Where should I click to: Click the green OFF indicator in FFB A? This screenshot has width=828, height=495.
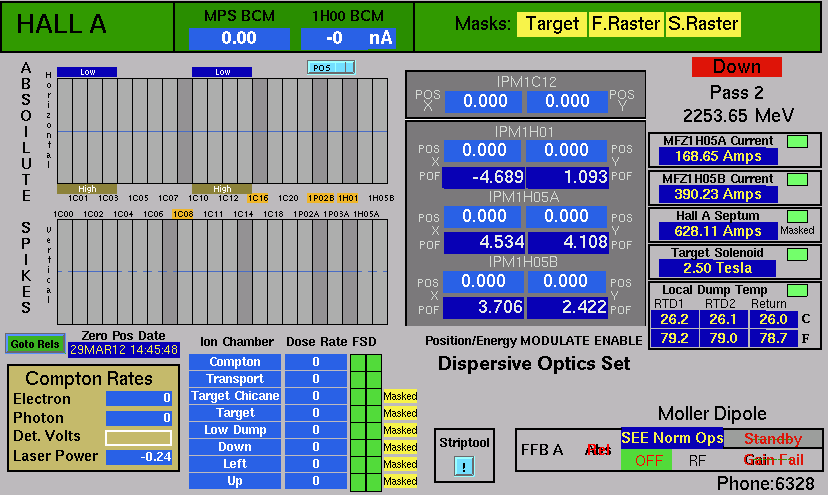coord(646,460)
